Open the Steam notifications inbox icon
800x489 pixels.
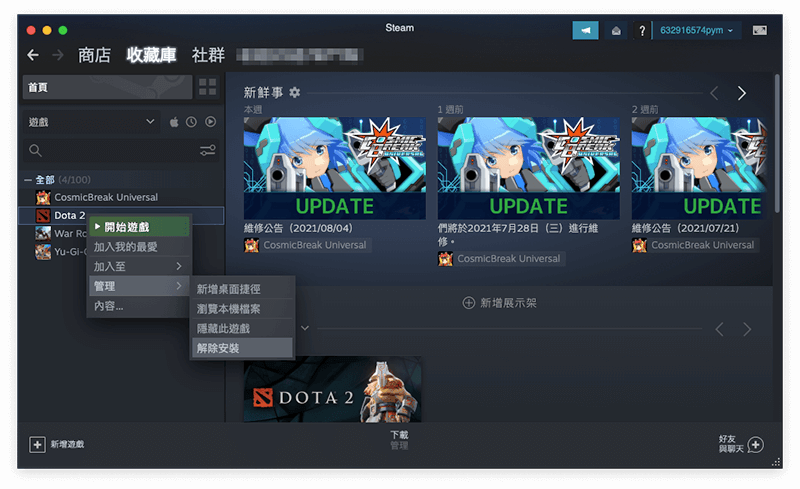click(x=616, y=31)
